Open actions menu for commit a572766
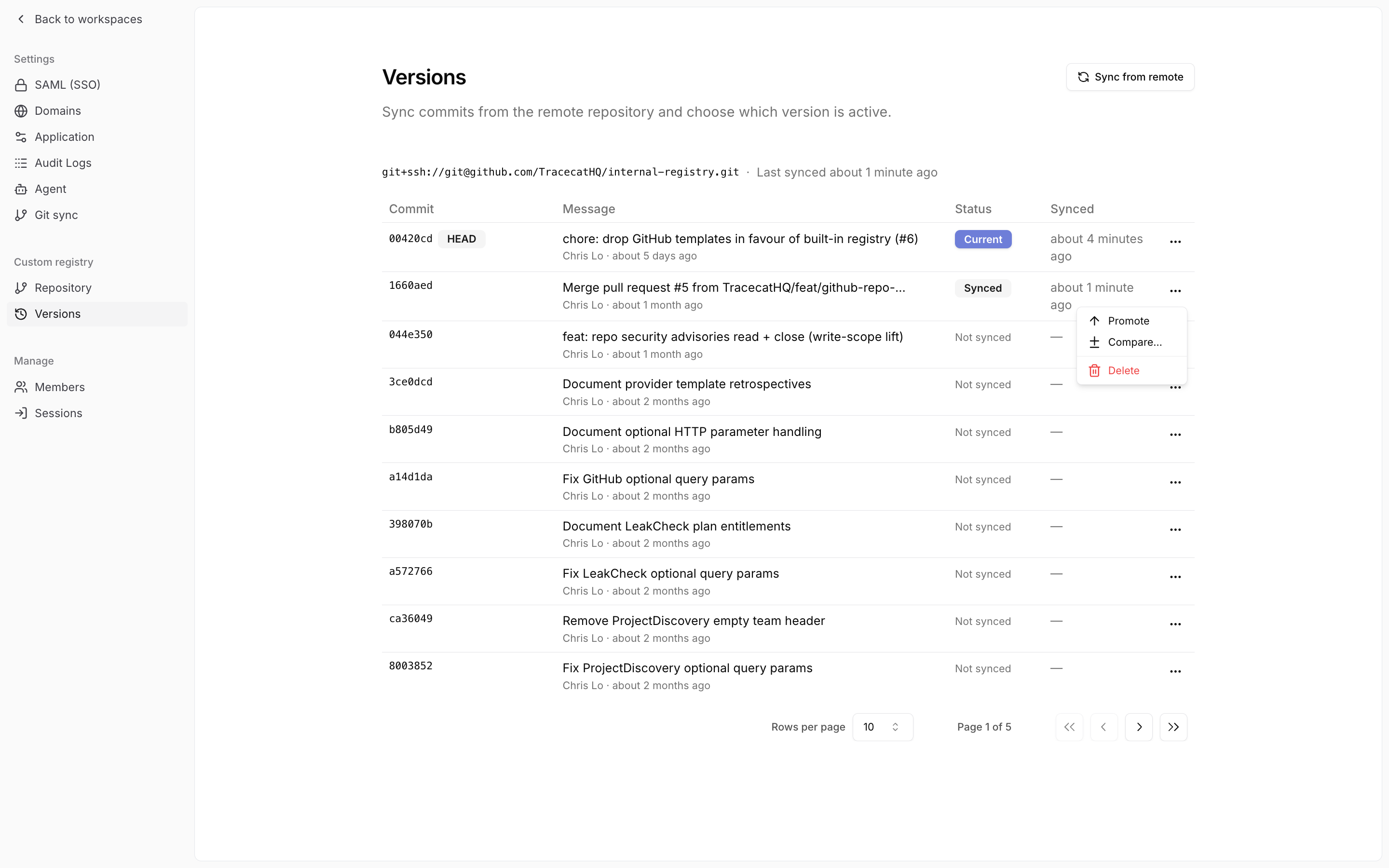This screenshot has width=1389, height=868. tap(1175, 577)
